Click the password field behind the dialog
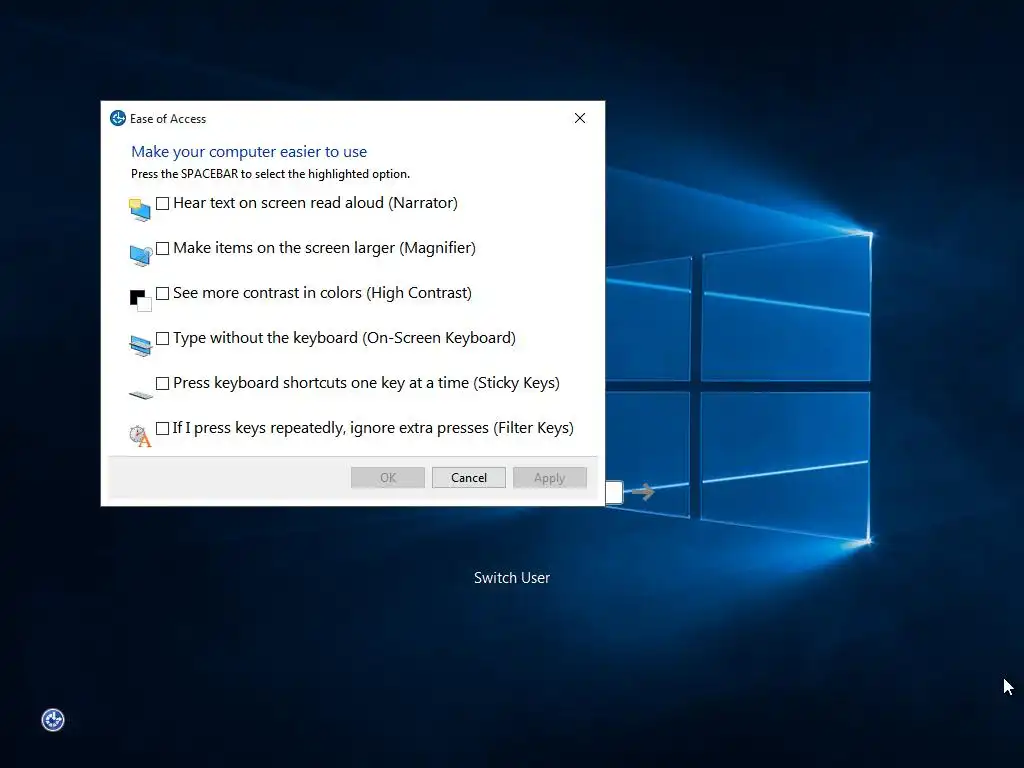Image resolution: width=1024 pixels, height=768 pixels. [615, 492]
